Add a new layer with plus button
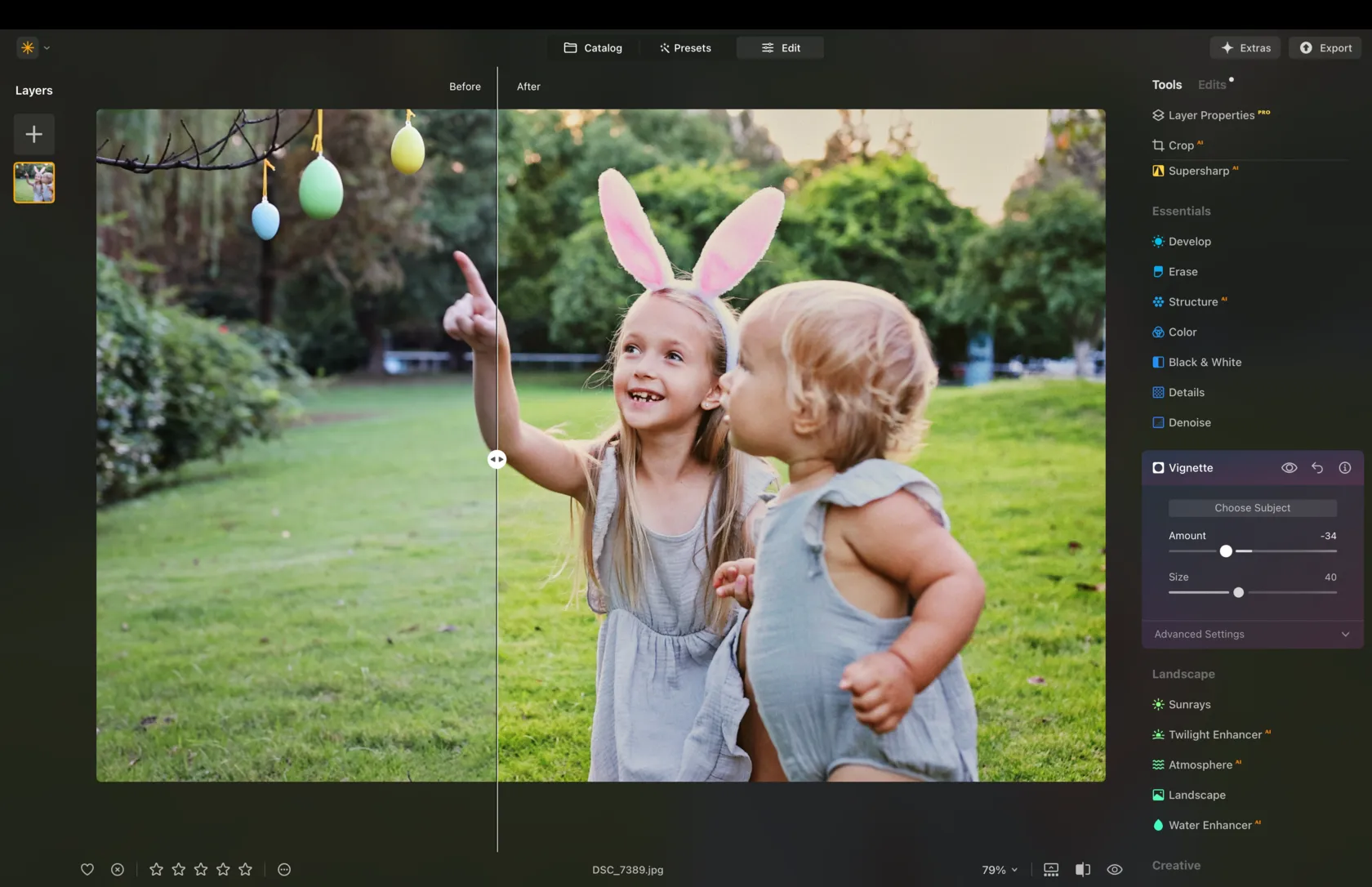The width and height of the screenshot is (1372, 887). coord(33,134)
